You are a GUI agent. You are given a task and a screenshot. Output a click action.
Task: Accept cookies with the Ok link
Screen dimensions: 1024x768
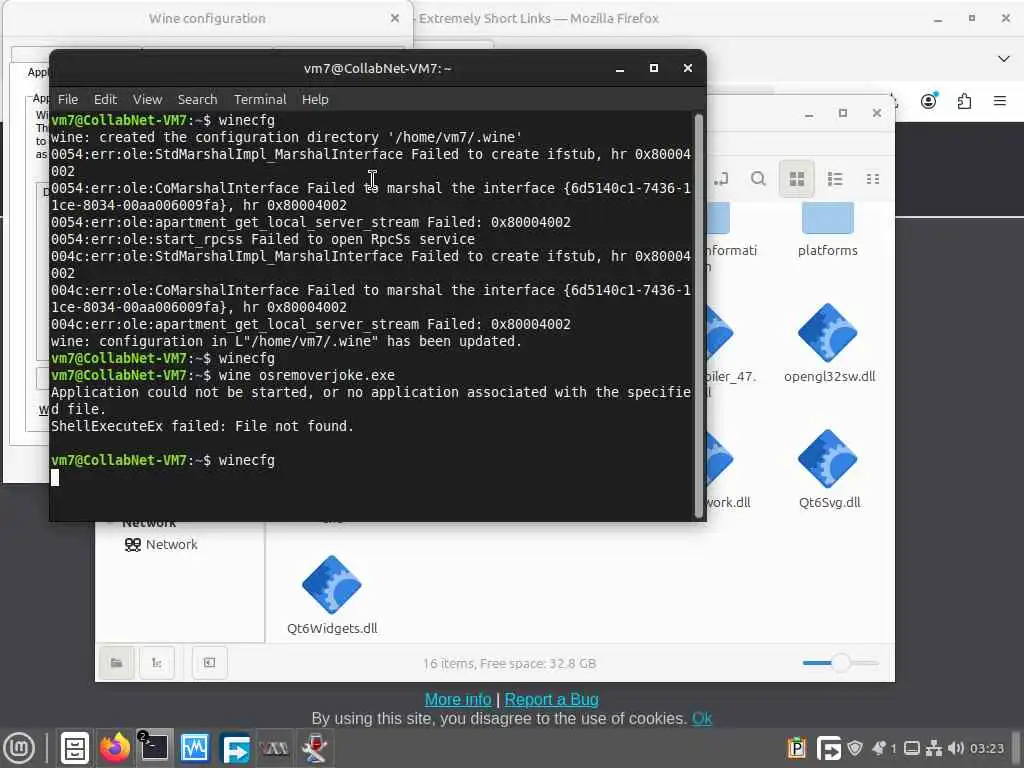coord(702,718)
